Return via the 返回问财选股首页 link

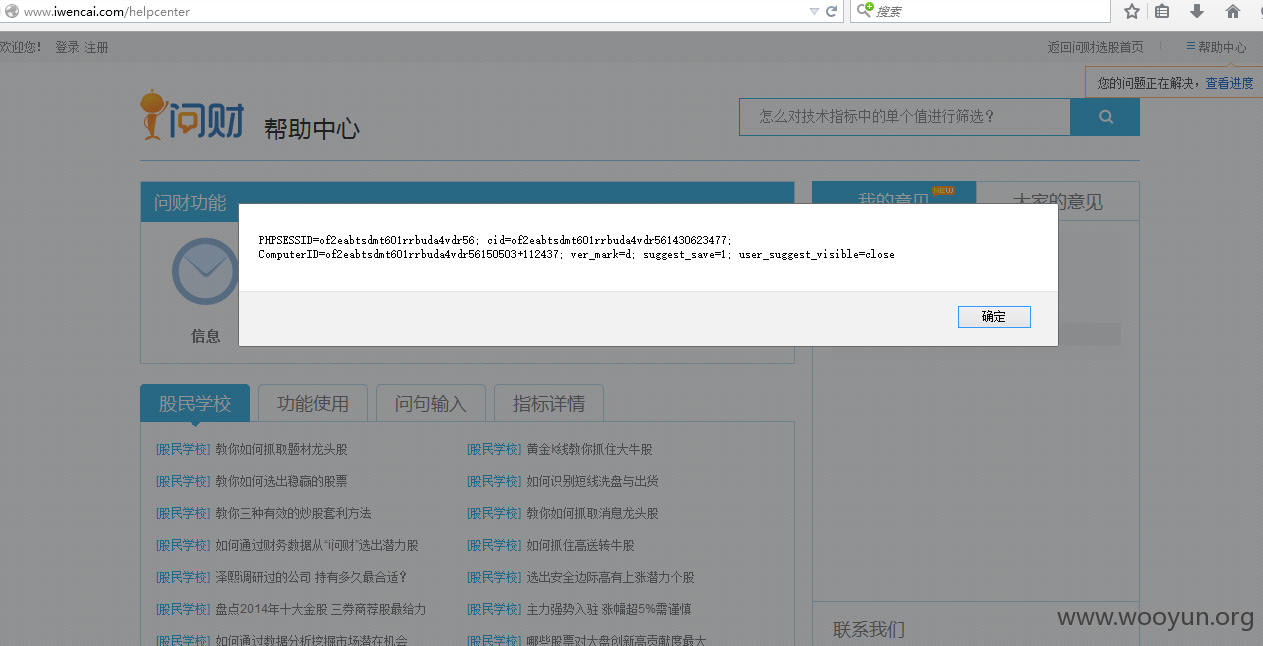click(1095, 47)
